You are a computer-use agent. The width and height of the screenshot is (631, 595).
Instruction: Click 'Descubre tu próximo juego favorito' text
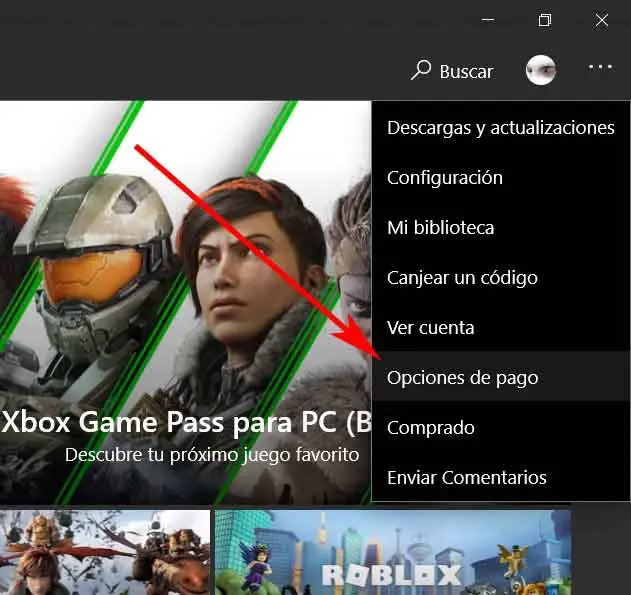212,455
